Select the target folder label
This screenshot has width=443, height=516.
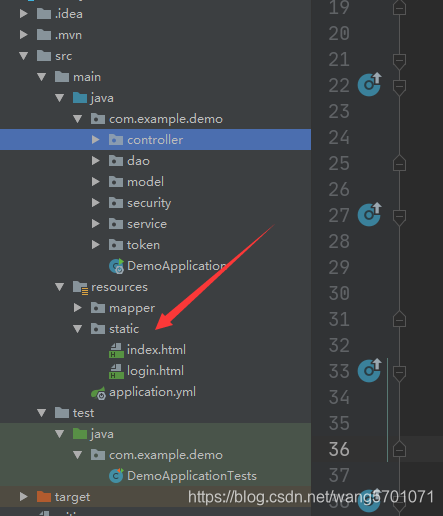point(72,497)
